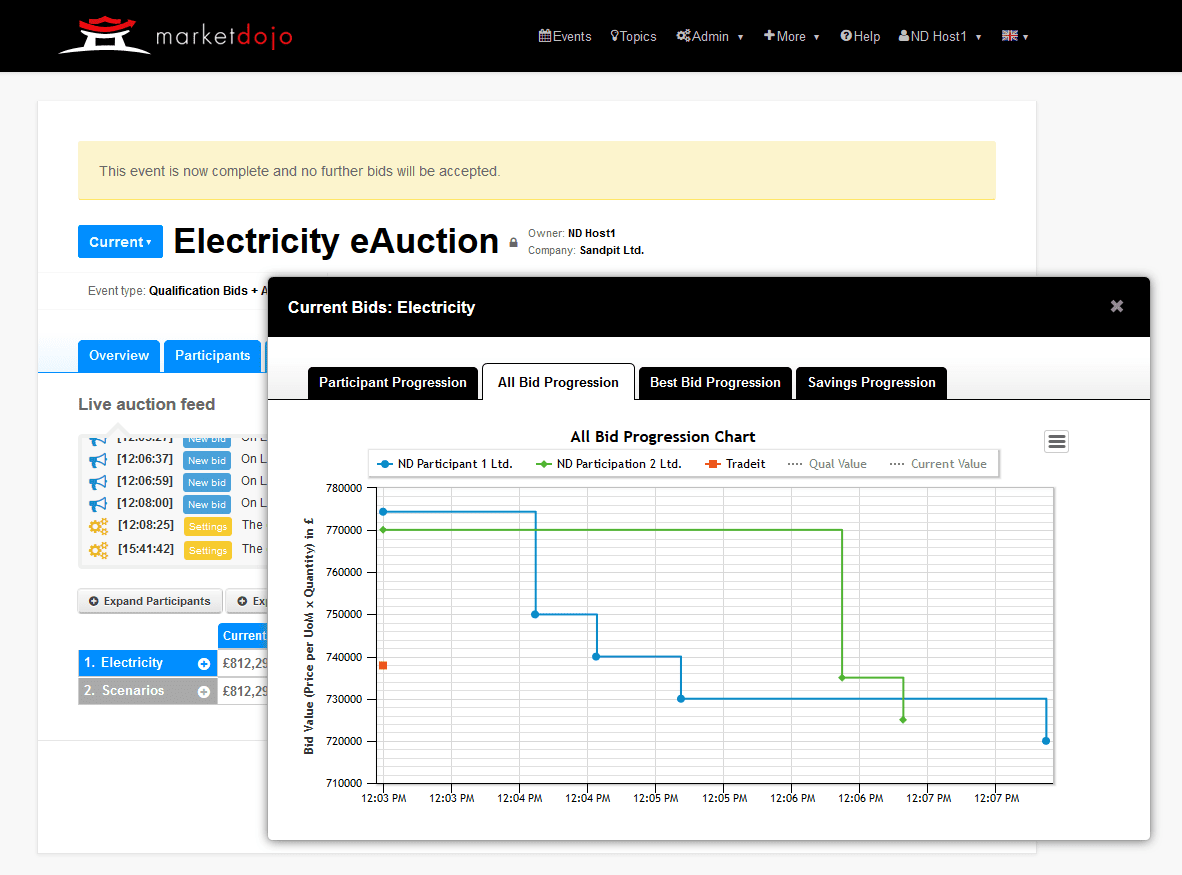
Task: Toggle the Tradeit series in legend
Action: point(735,464)
